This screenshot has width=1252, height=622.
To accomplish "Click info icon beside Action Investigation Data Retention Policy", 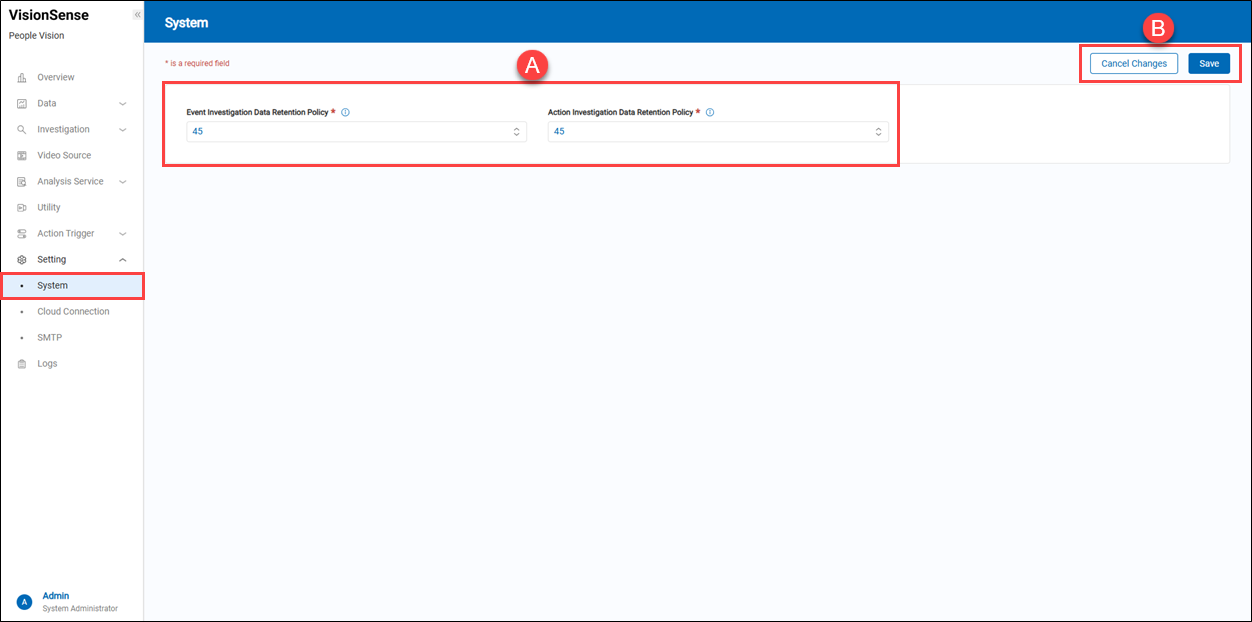I will [x=710, y=113].
